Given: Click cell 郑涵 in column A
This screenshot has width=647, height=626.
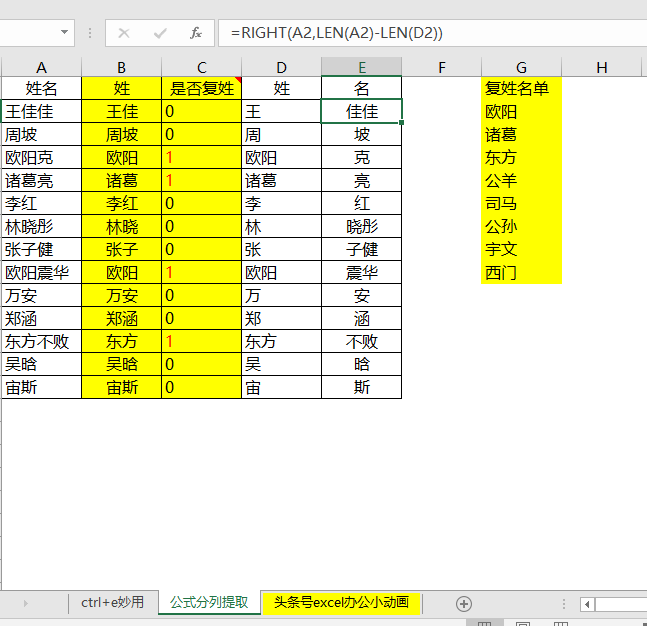Looking at the screenshot, I should 41,319.
